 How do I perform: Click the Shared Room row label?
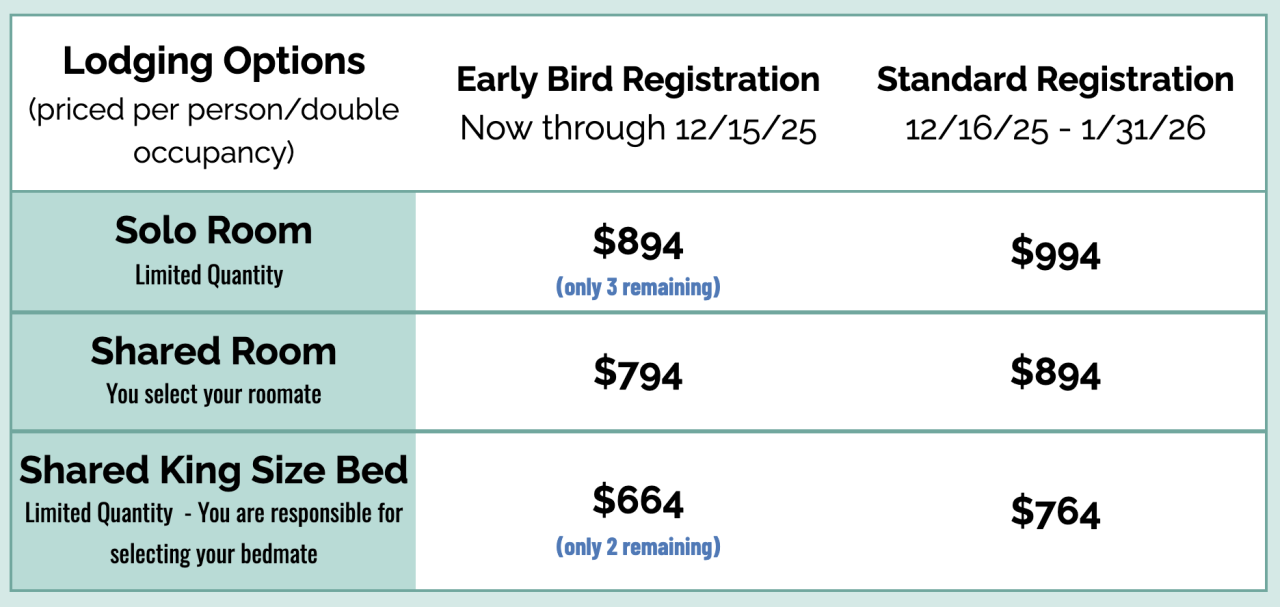pos(214,352)
